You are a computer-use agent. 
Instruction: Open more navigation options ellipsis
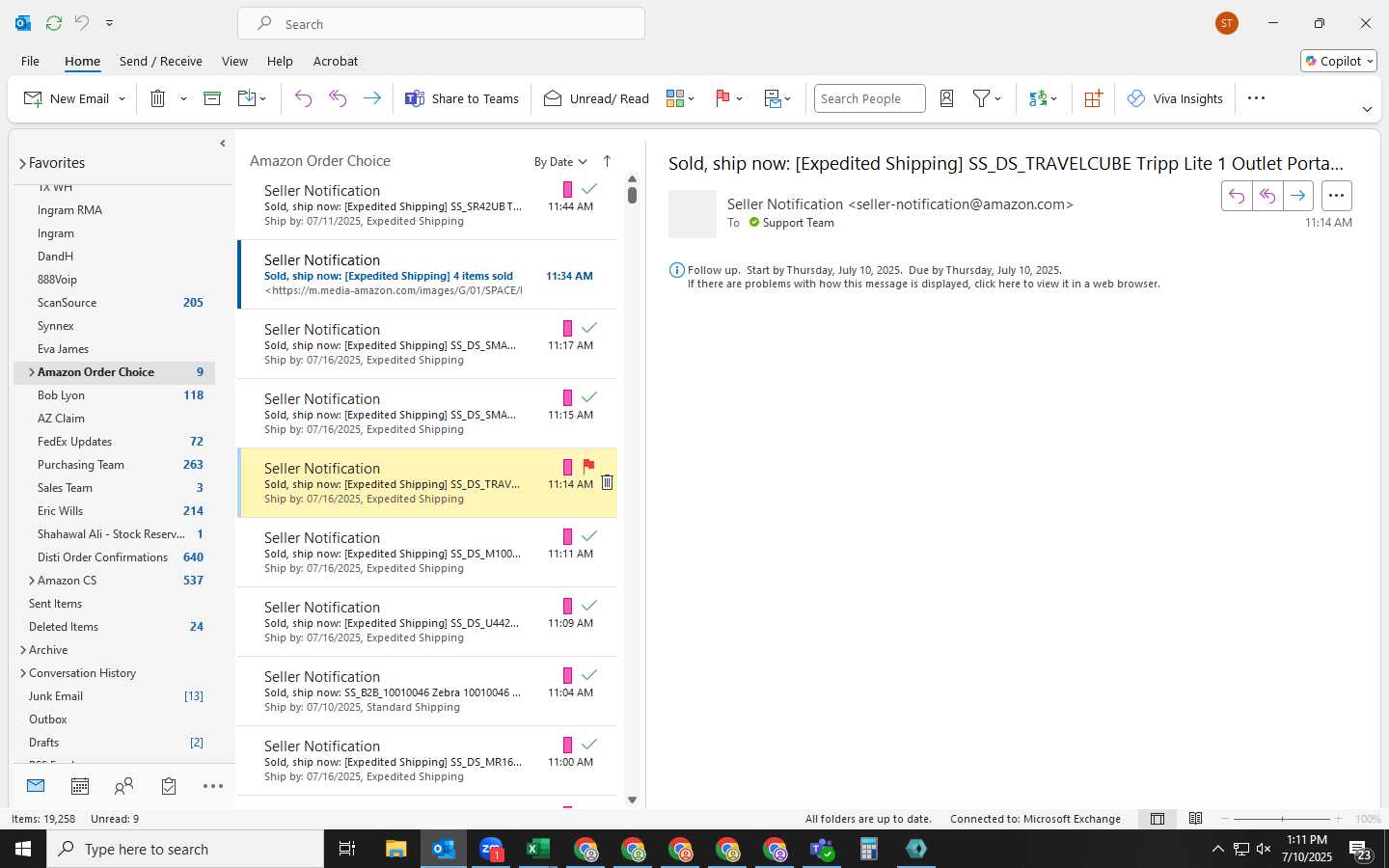213,786
